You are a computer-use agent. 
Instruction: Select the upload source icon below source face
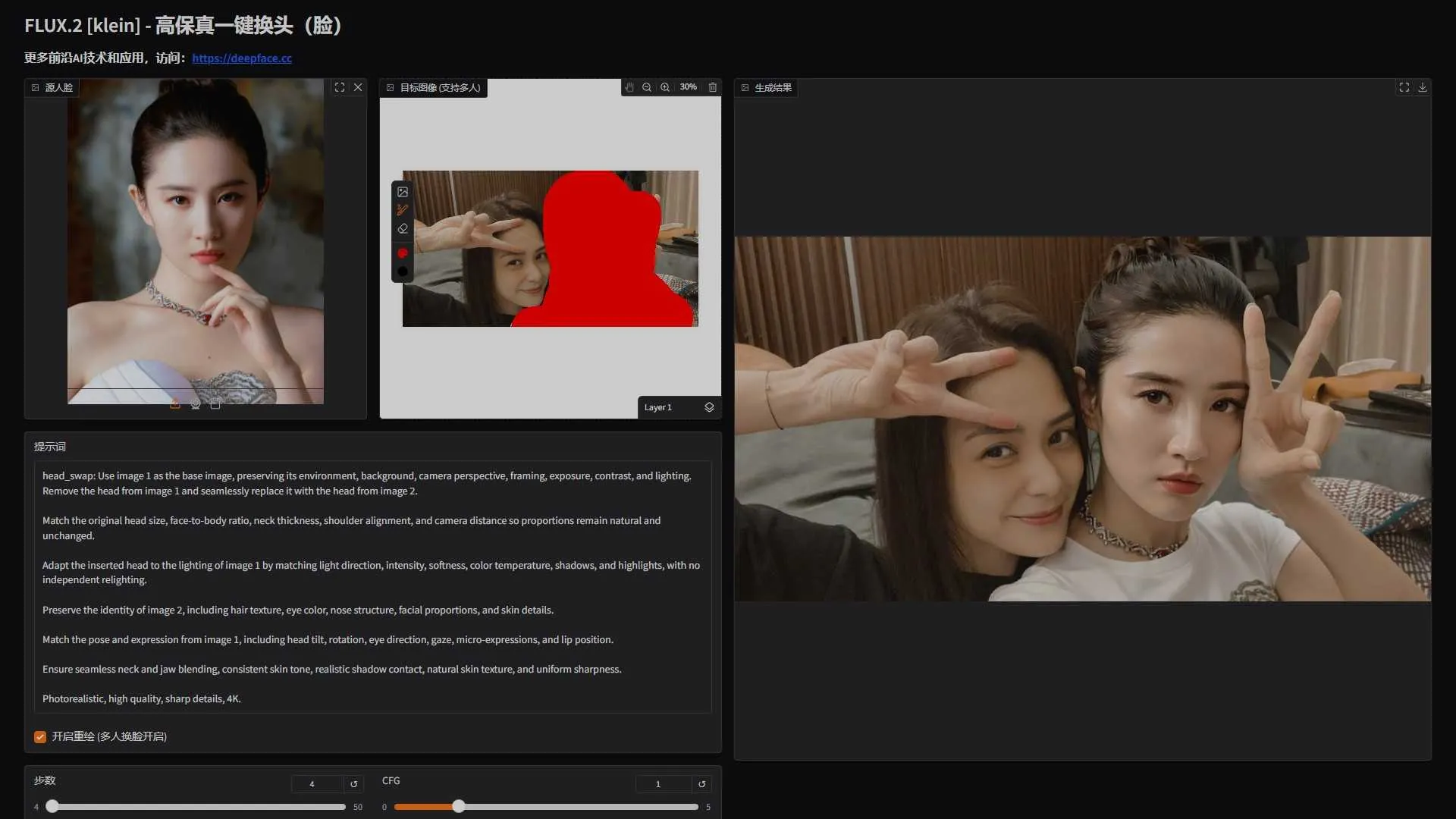[175, 404]
